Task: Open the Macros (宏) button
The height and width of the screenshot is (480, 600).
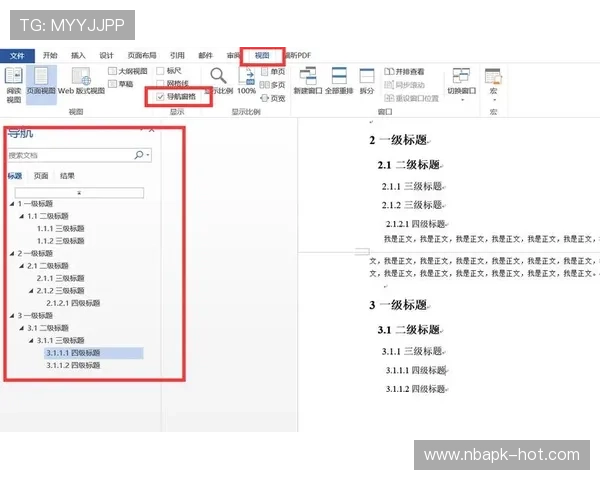Action: [493, 84]
